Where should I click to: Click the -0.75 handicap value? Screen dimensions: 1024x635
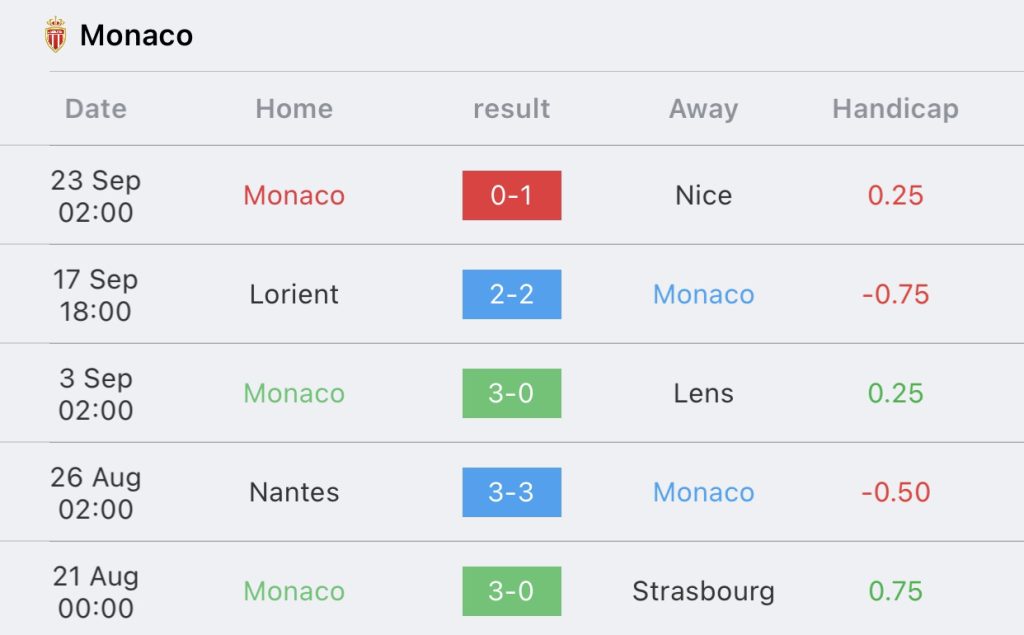tap(895, 294)
